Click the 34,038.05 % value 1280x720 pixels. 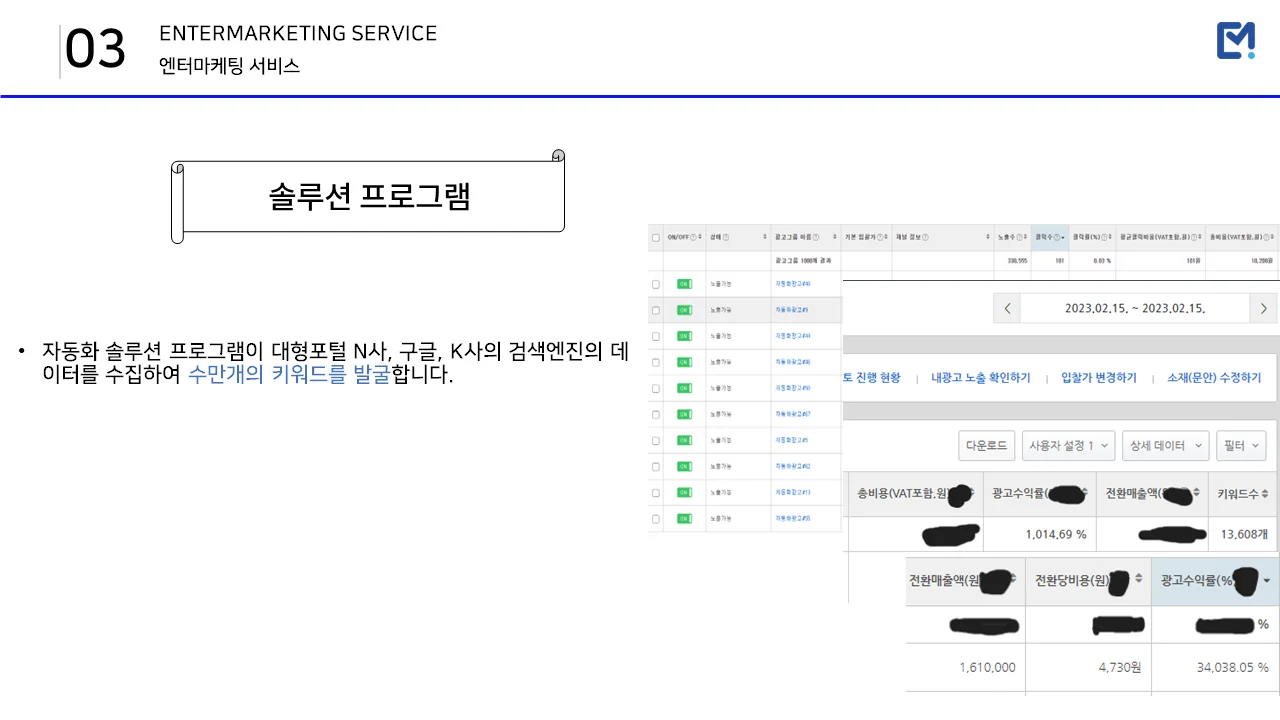pos(1232,667)
